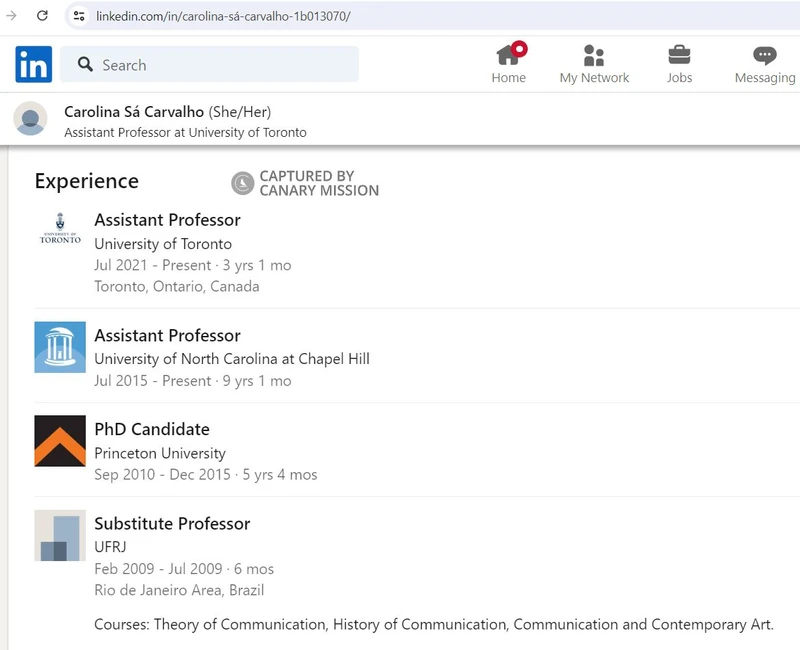Open UNC Chapel Hill logo
Image resolution: width=800 pixels, height=650 pixels.
(x=60, y=347)
